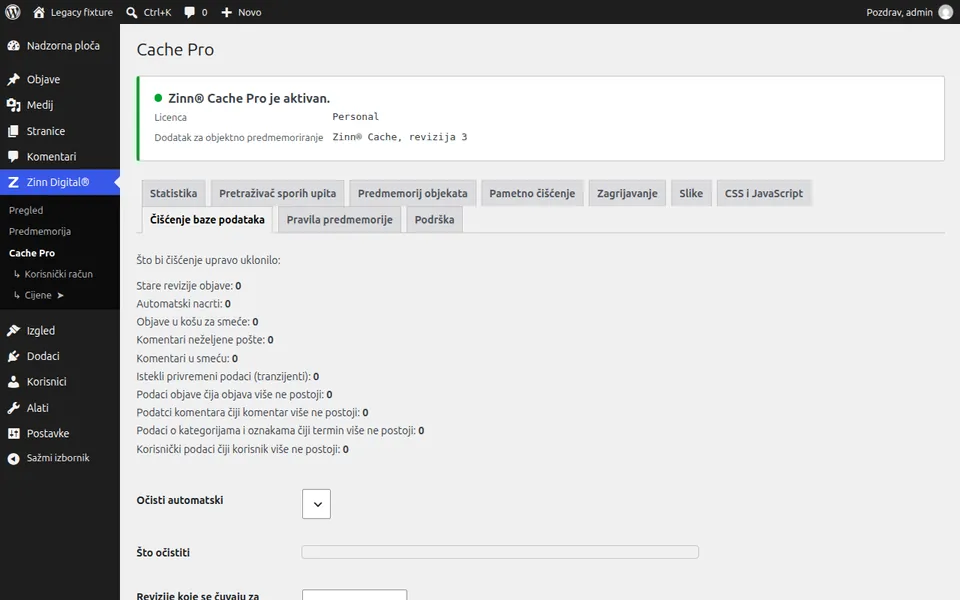Viewport: 960px width, 600px height.
Task: Open Pregled submenu link
Action: 26,210
